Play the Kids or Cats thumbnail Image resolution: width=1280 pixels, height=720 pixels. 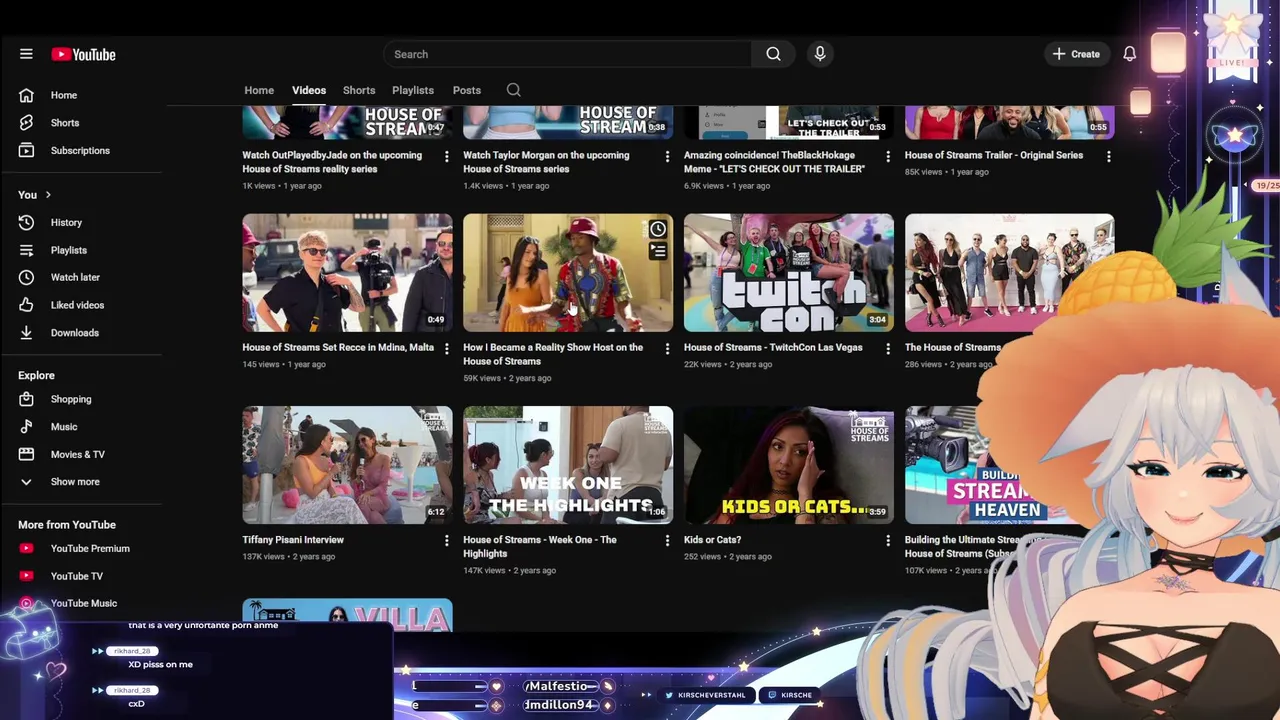789,464
